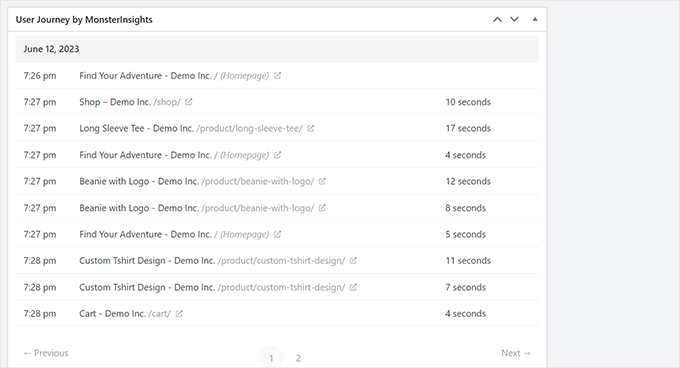Screen dimensions: 680x368
Task: Click the "10 seconds" duration in Shop row
Action: [x=468, y=102]
